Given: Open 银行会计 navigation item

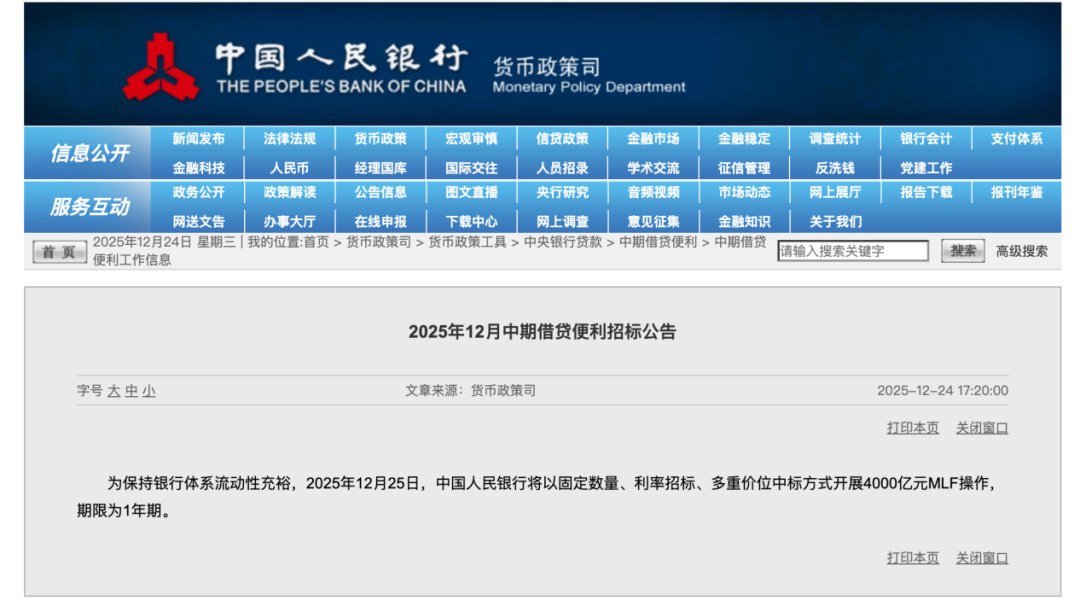Looking at the screenshot, I should coord(926,139).
